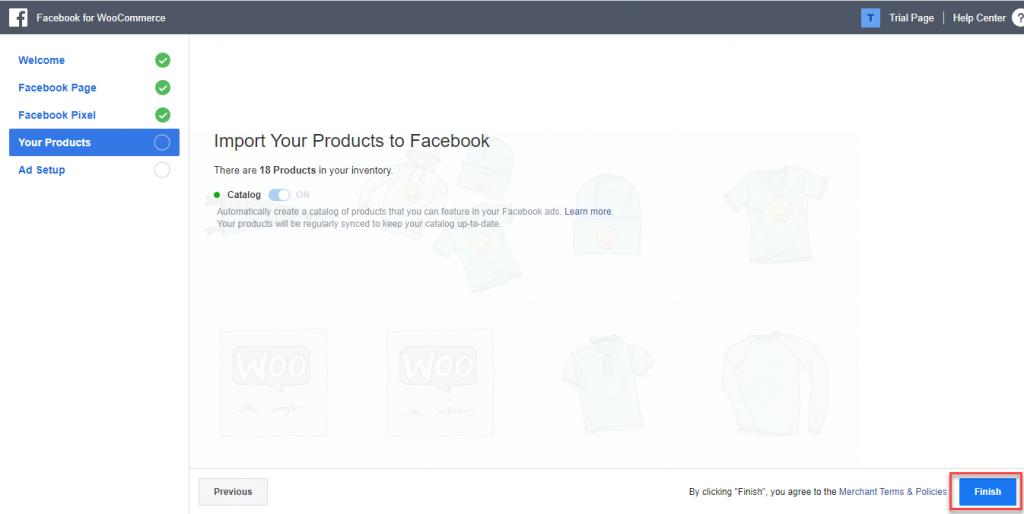Go to the Facebook Page step
Viewport: 1024px width, 514px height.
57,88
